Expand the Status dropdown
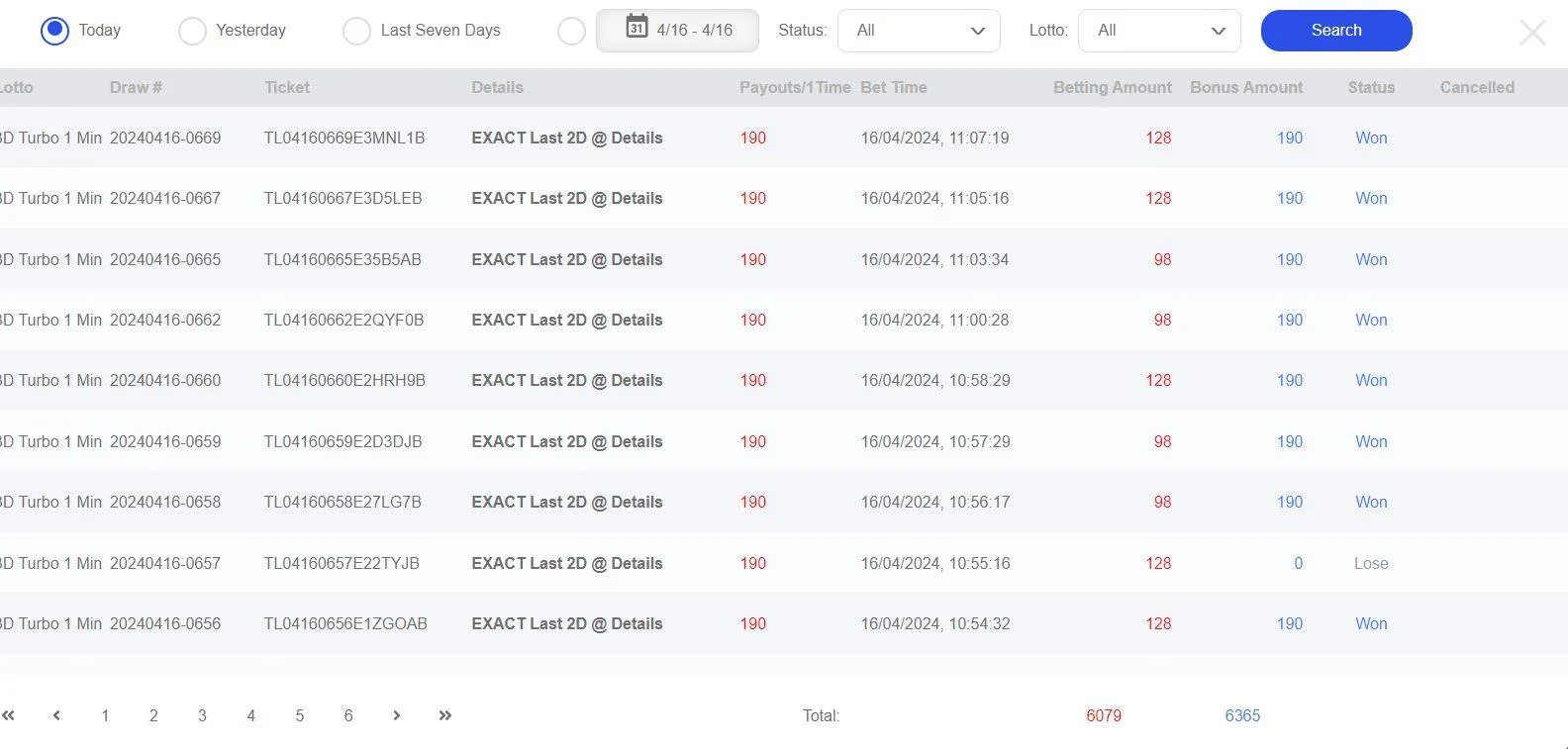This screenshot has width=1568, height=749. click(919, 31)
